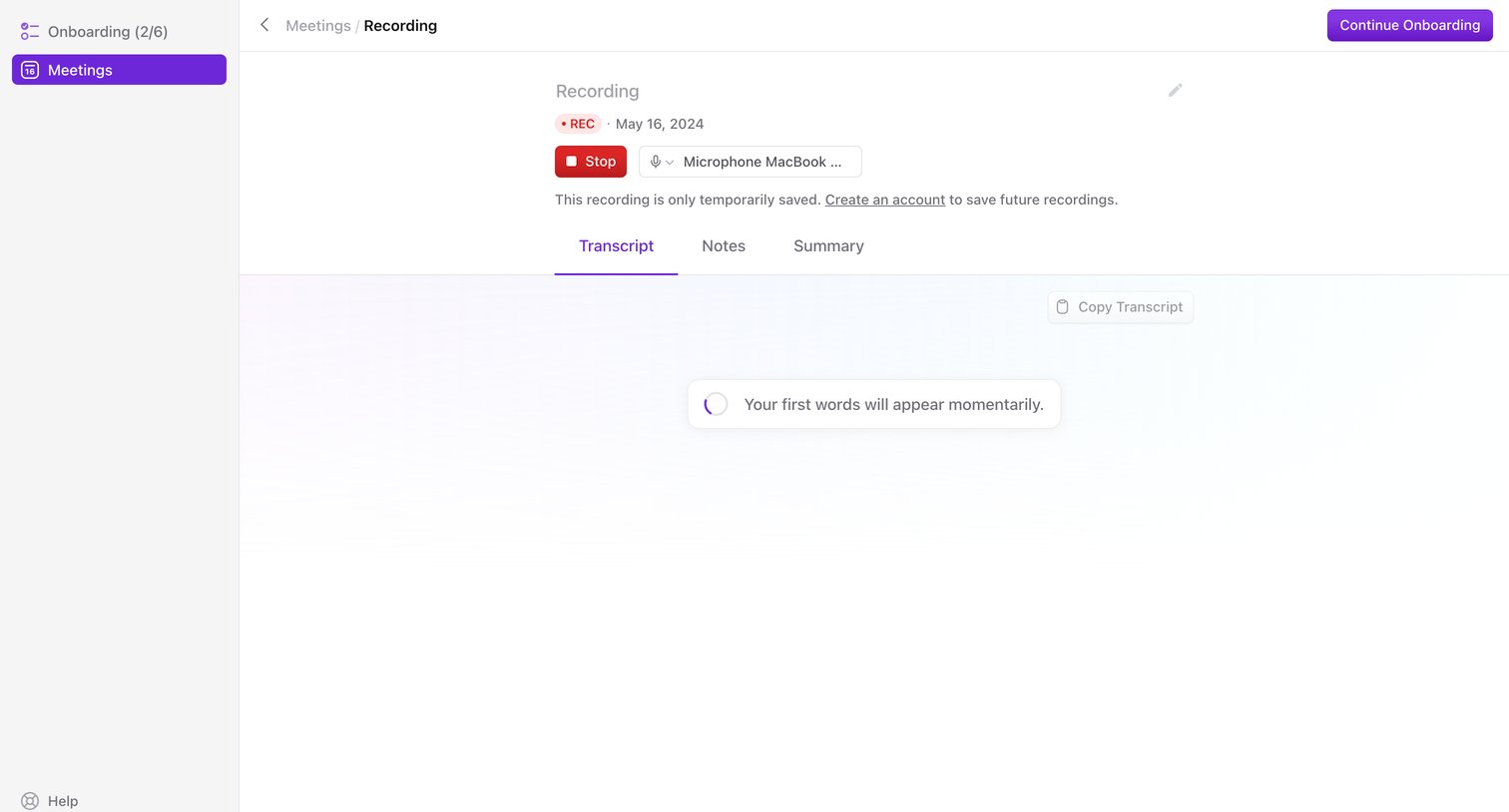Click the microphone icon in device selector
Screen dimensions: 1509x812
[x=656, y=162]
